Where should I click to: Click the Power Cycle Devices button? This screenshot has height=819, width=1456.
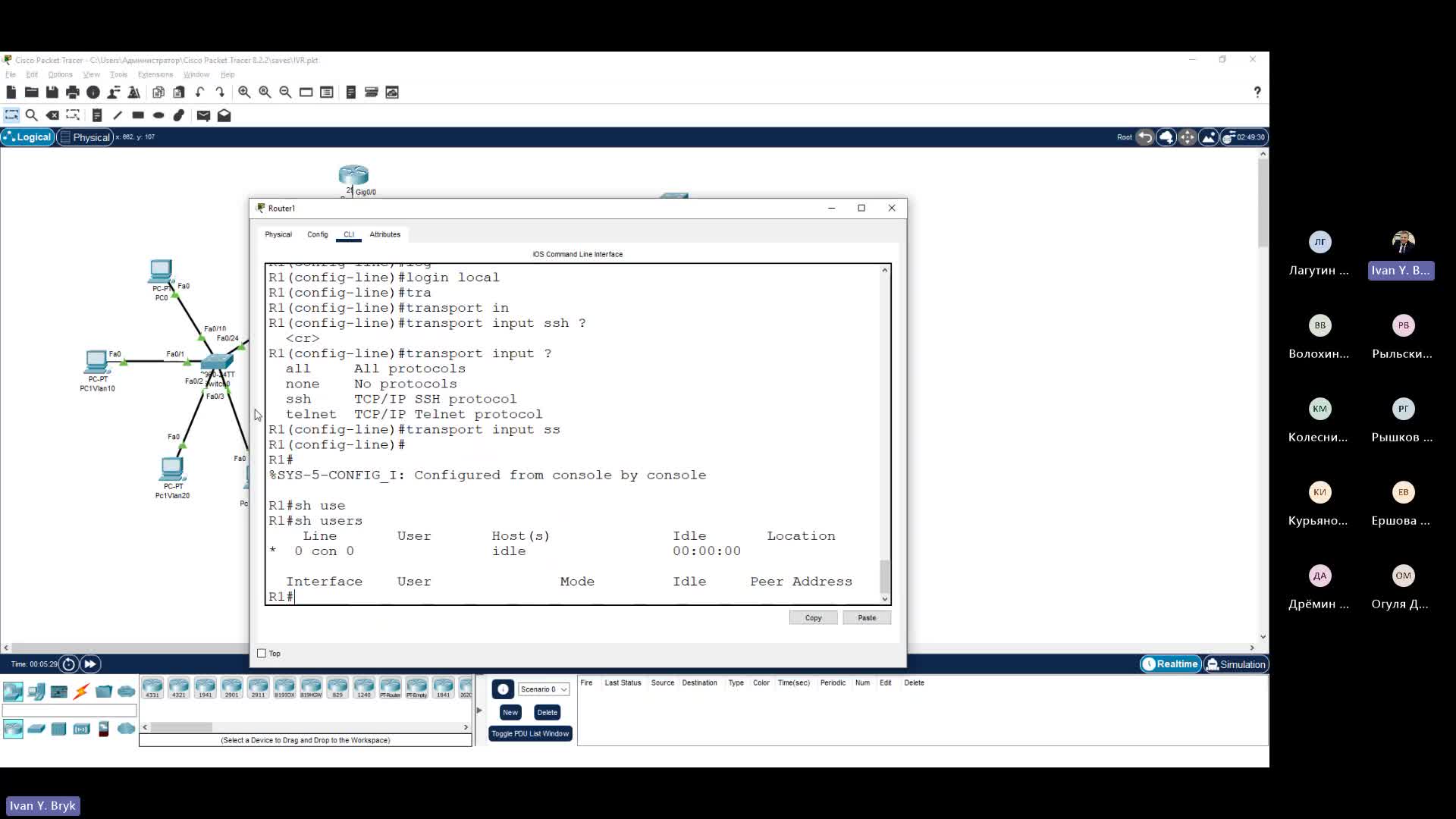(69, 664)
